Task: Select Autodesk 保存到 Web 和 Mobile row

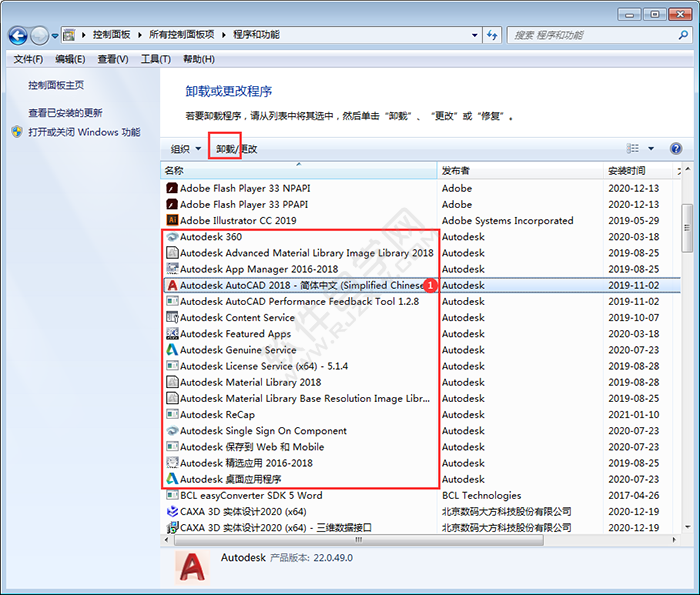Action: [x=420, y=447]
